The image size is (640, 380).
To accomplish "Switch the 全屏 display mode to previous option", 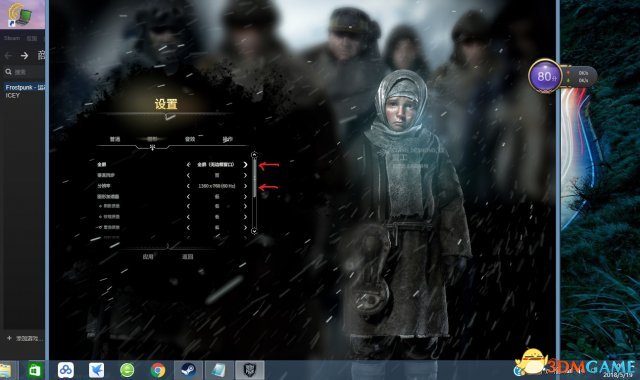I will [188, 164].
